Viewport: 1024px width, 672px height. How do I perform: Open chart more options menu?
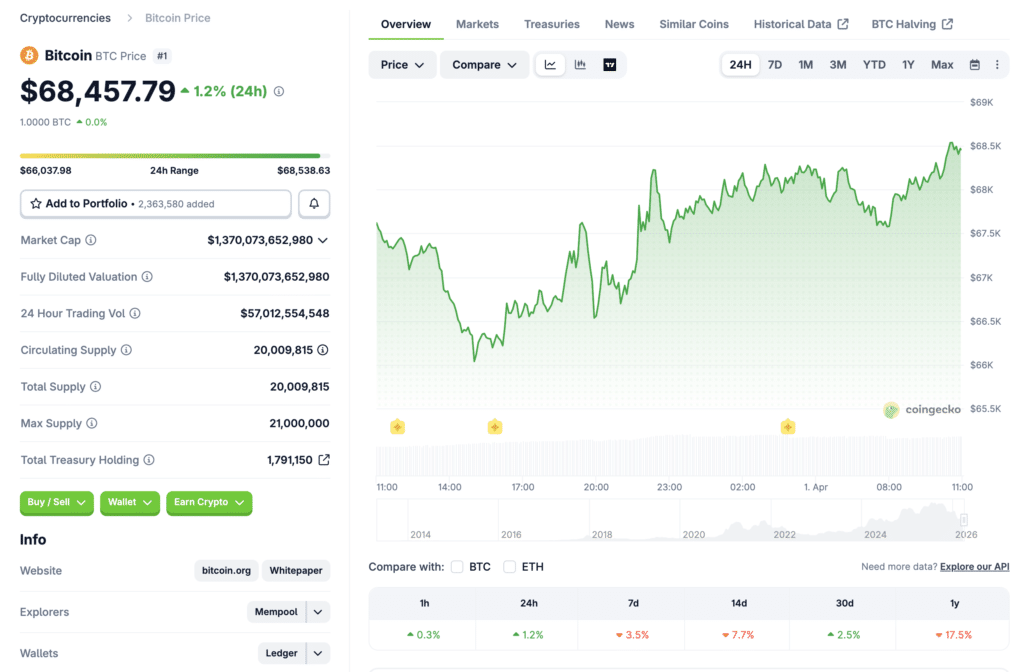click(x=997, y=65)
